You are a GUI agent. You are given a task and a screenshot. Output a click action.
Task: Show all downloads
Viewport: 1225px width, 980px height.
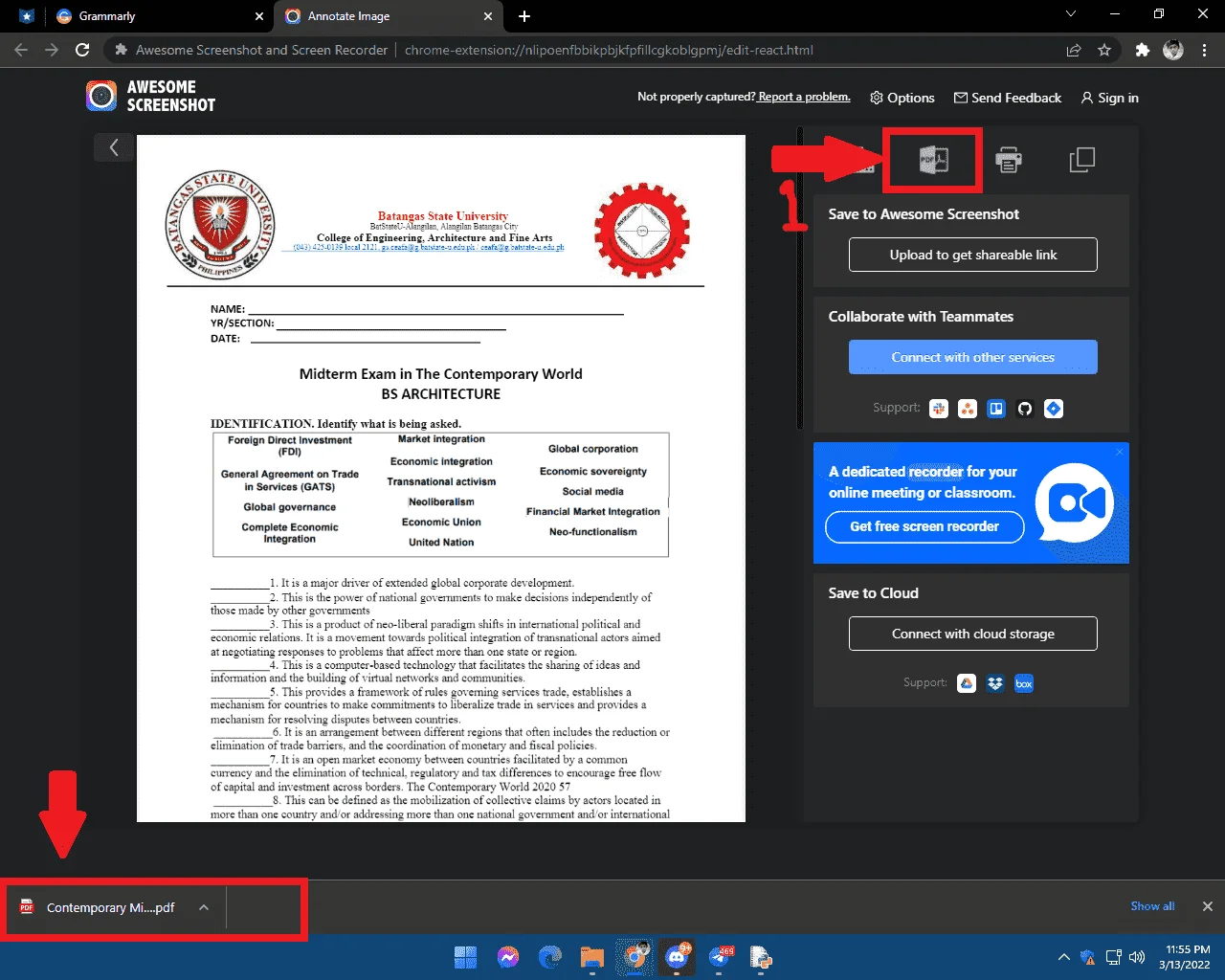coord(1152,906)
